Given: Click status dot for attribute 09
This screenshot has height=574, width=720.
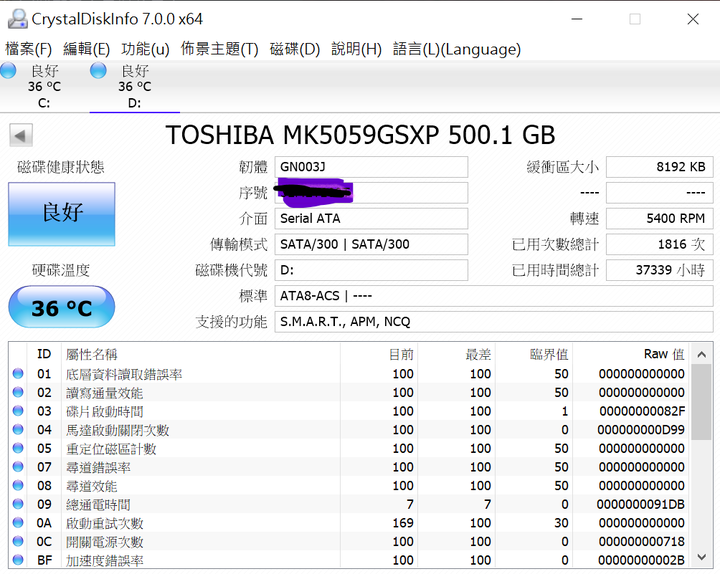Looking at the screenshot, I should (x=18, y=504).
